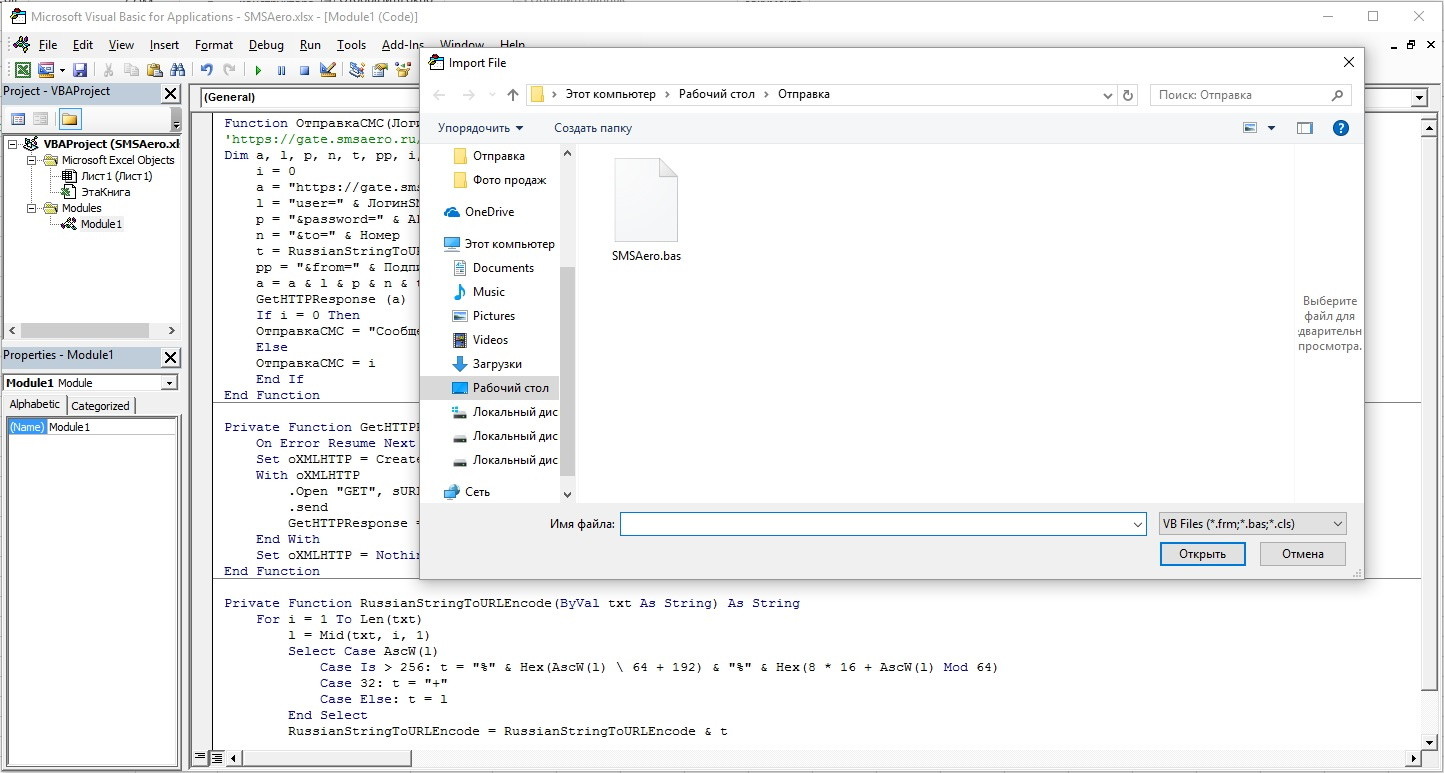Open the Edit menu
This screenshot has width=1444, height=773.
point(83,45)
